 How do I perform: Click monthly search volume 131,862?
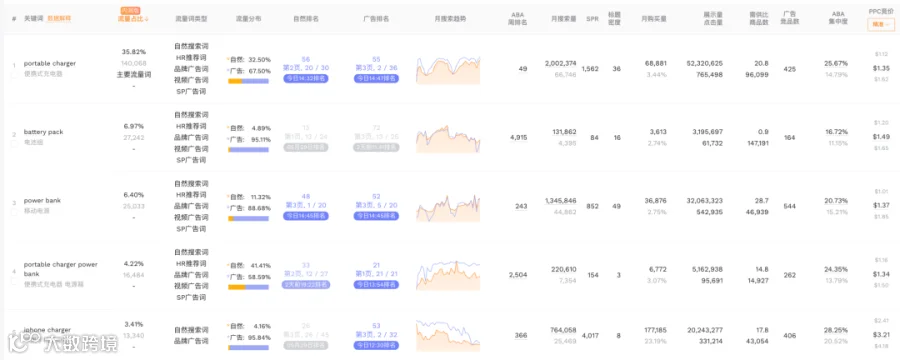point(563,131)
